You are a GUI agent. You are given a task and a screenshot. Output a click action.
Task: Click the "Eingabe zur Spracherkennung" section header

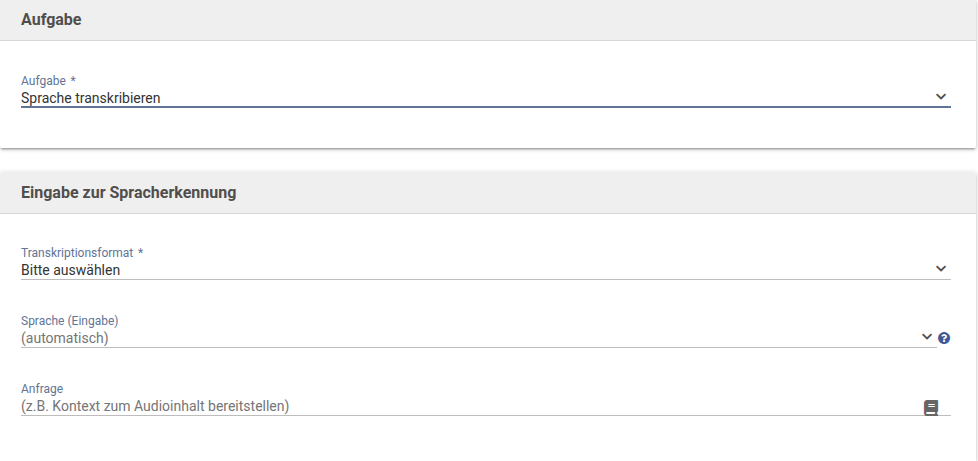(129, 192)
